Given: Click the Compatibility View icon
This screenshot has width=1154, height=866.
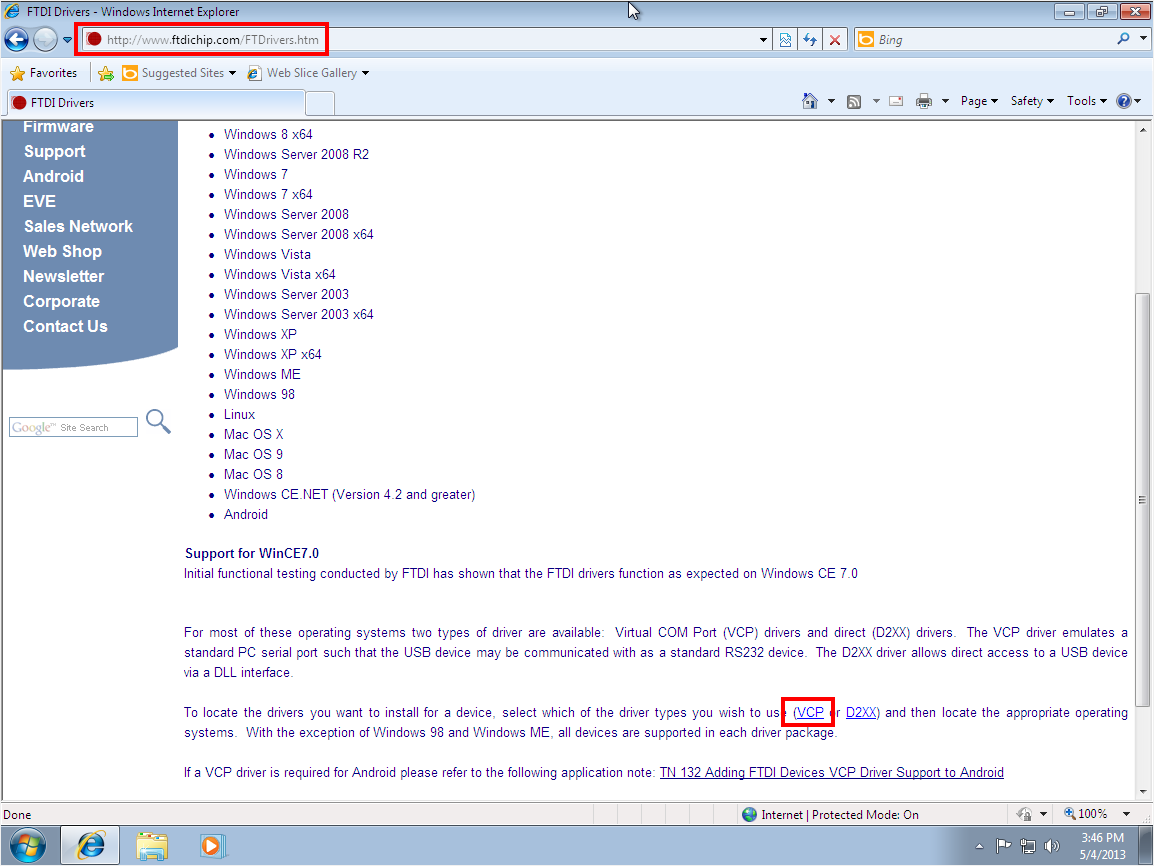Looking at the screenshot, I should [785, 40].
